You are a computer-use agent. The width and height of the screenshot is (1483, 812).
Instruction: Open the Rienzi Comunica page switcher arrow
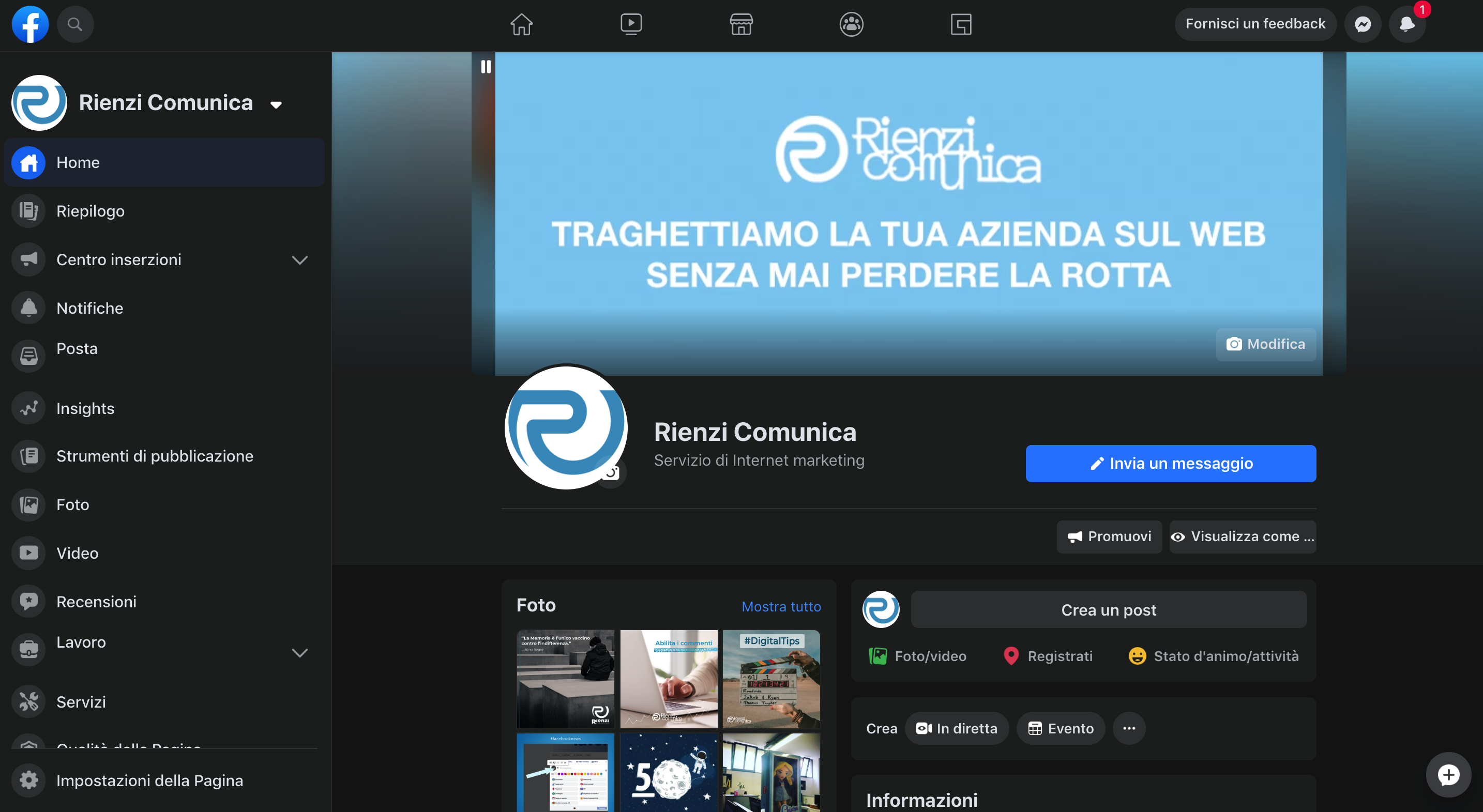(276, 103)
